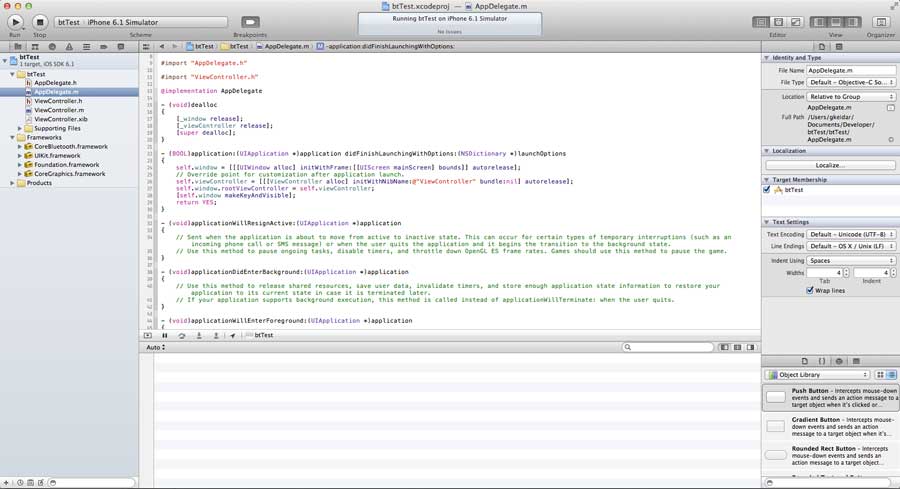Click the File Name text field
The image size is (900, 489).
tap(850, 70)
